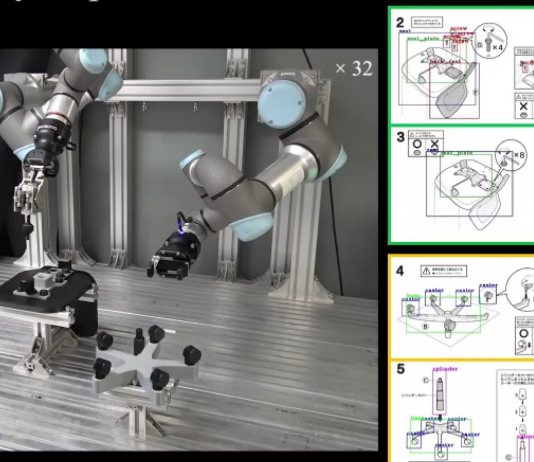The width and height of the screenshot is (534, 462).
Task: Click the ×8 tightening callout circle in step 3
Action: pos(511,155)
